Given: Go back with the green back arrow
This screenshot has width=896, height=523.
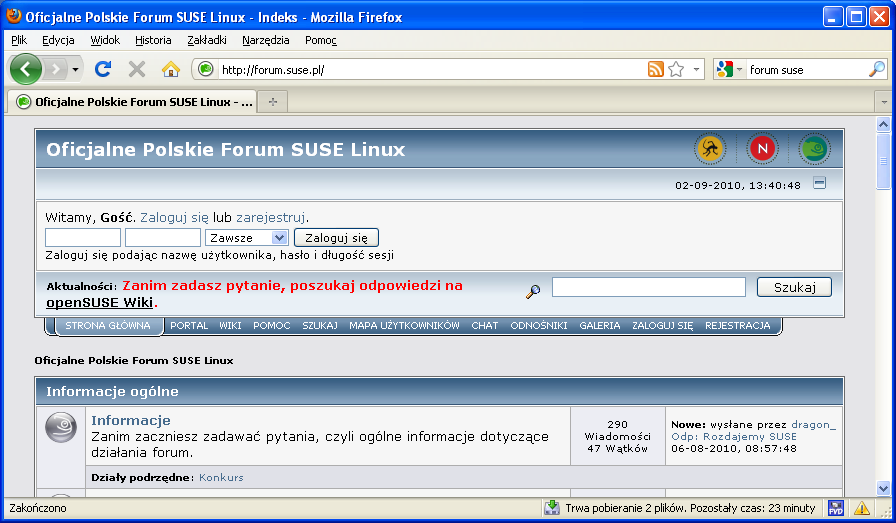Looking at the screenshot, I should (x=26, y=69).
